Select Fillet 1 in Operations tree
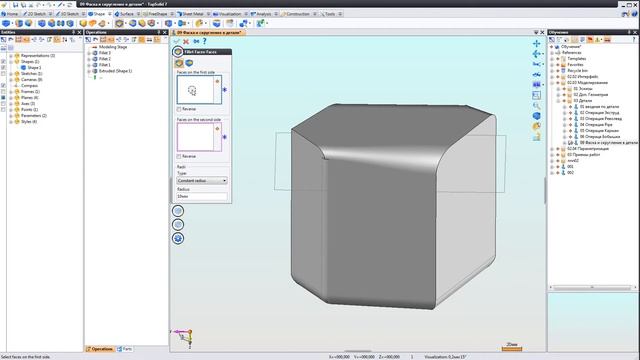The height and width of the screenshot is (360, 640). coord(105,65)
